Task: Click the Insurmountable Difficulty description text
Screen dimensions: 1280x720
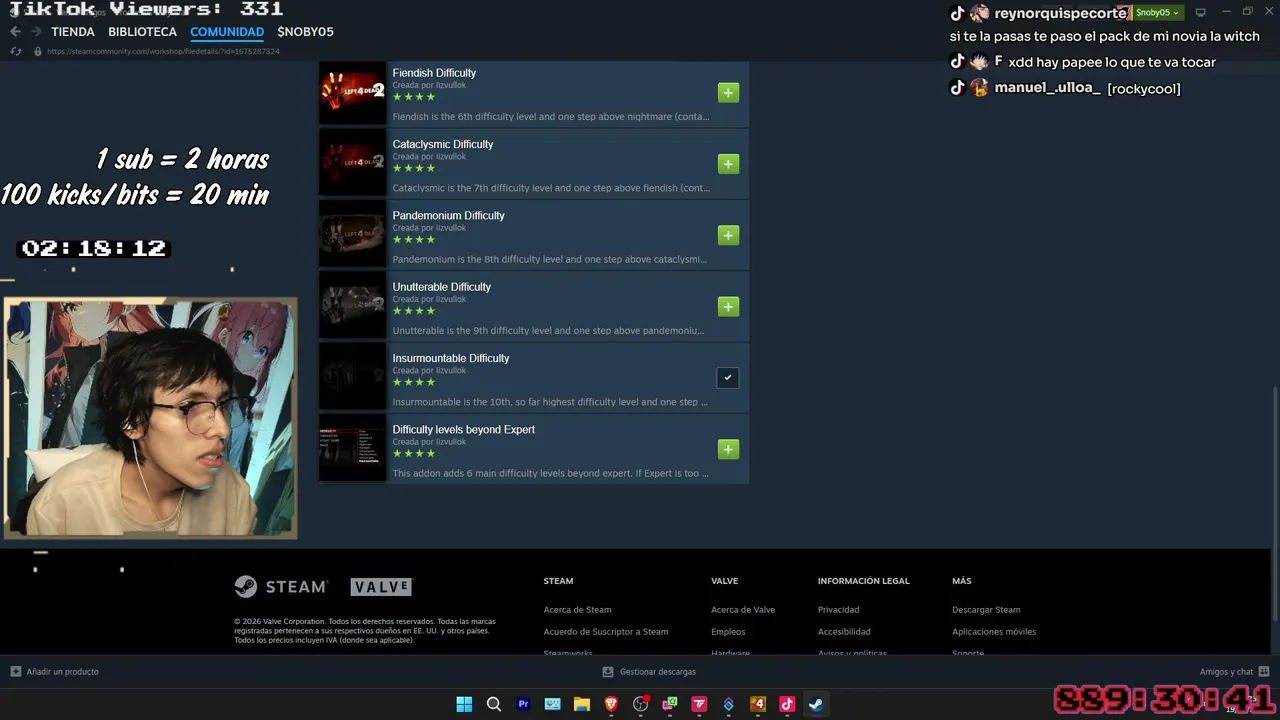Action: (x=550, y=402)
